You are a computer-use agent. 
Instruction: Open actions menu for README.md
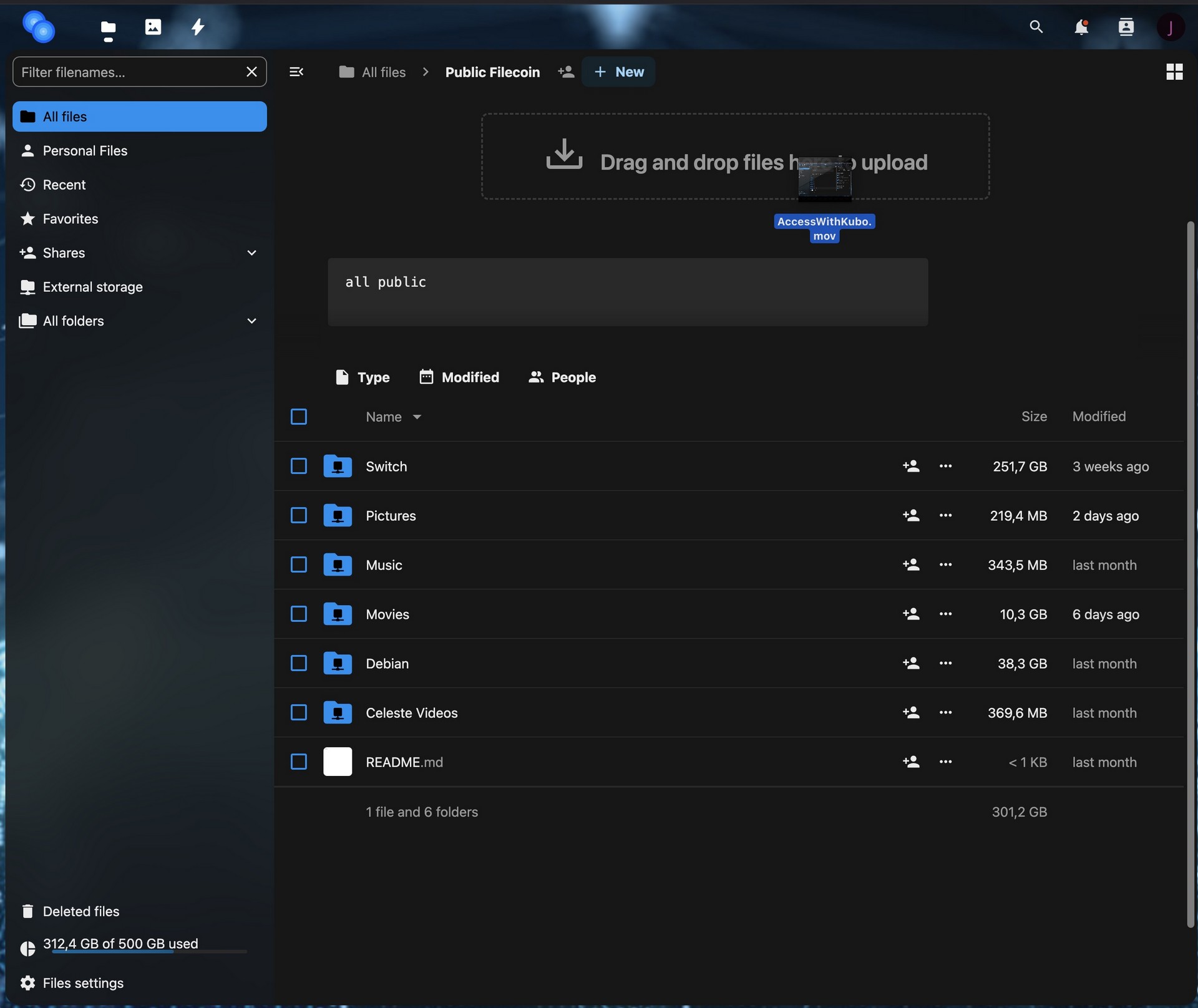pos(945,762)
